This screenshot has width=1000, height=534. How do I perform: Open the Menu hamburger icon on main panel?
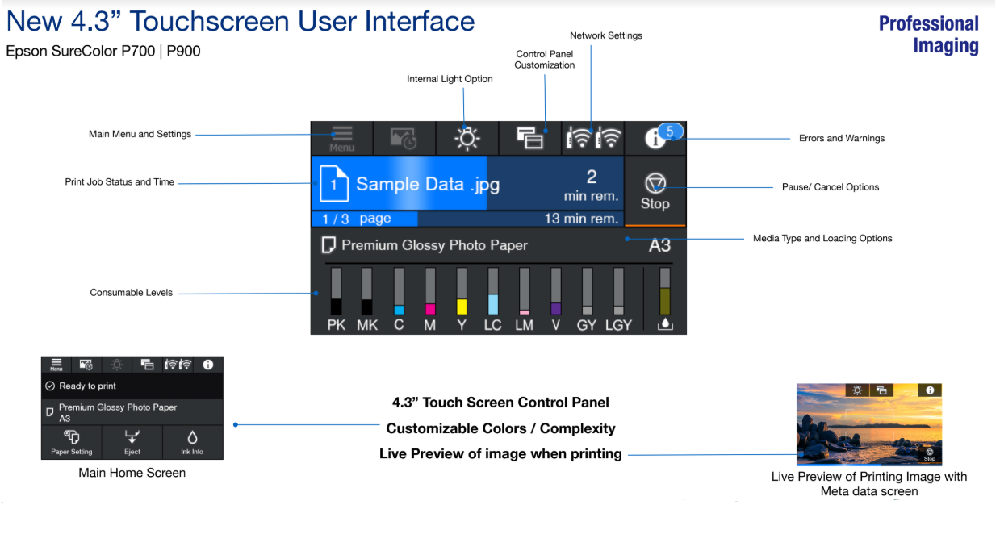tap(342, 138)
